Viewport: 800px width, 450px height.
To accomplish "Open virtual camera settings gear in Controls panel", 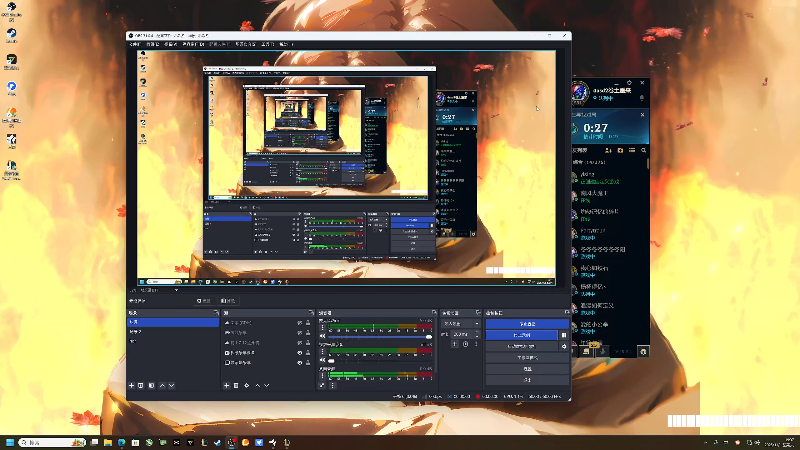I will (564, 346).
